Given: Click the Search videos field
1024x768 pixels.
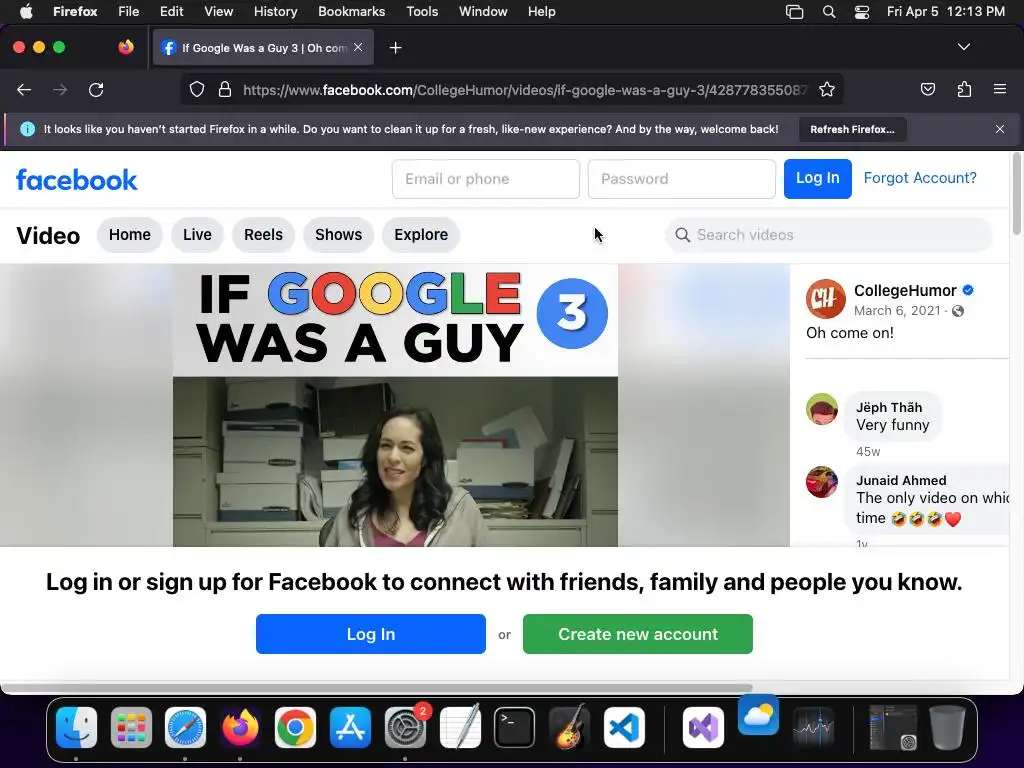Looking at the screenshot, I should click(x=829, y=234).
